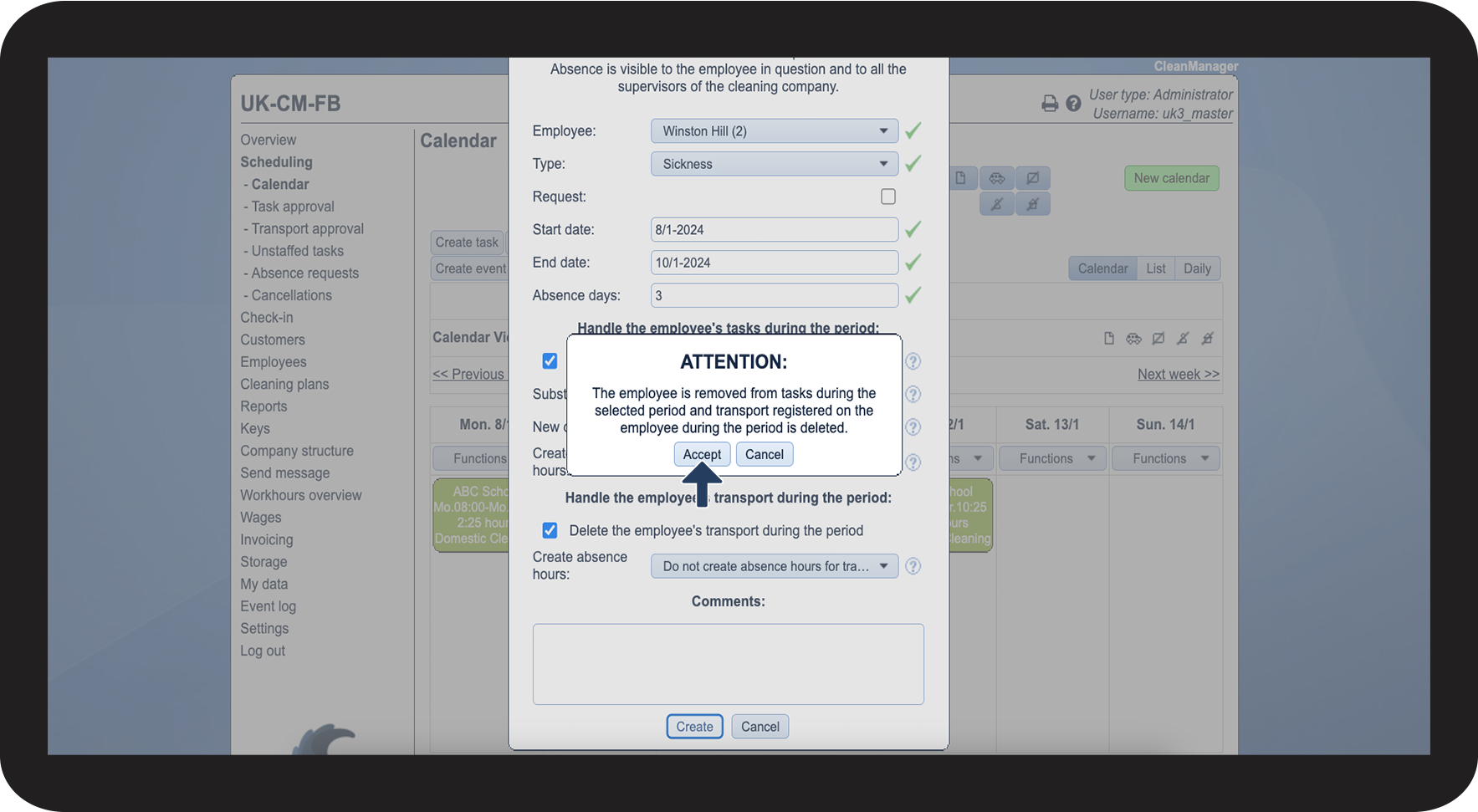This screenshot has width=1478, height=812.
Task: Open Transport approval in the sidebar
Action: pos(307,228)
